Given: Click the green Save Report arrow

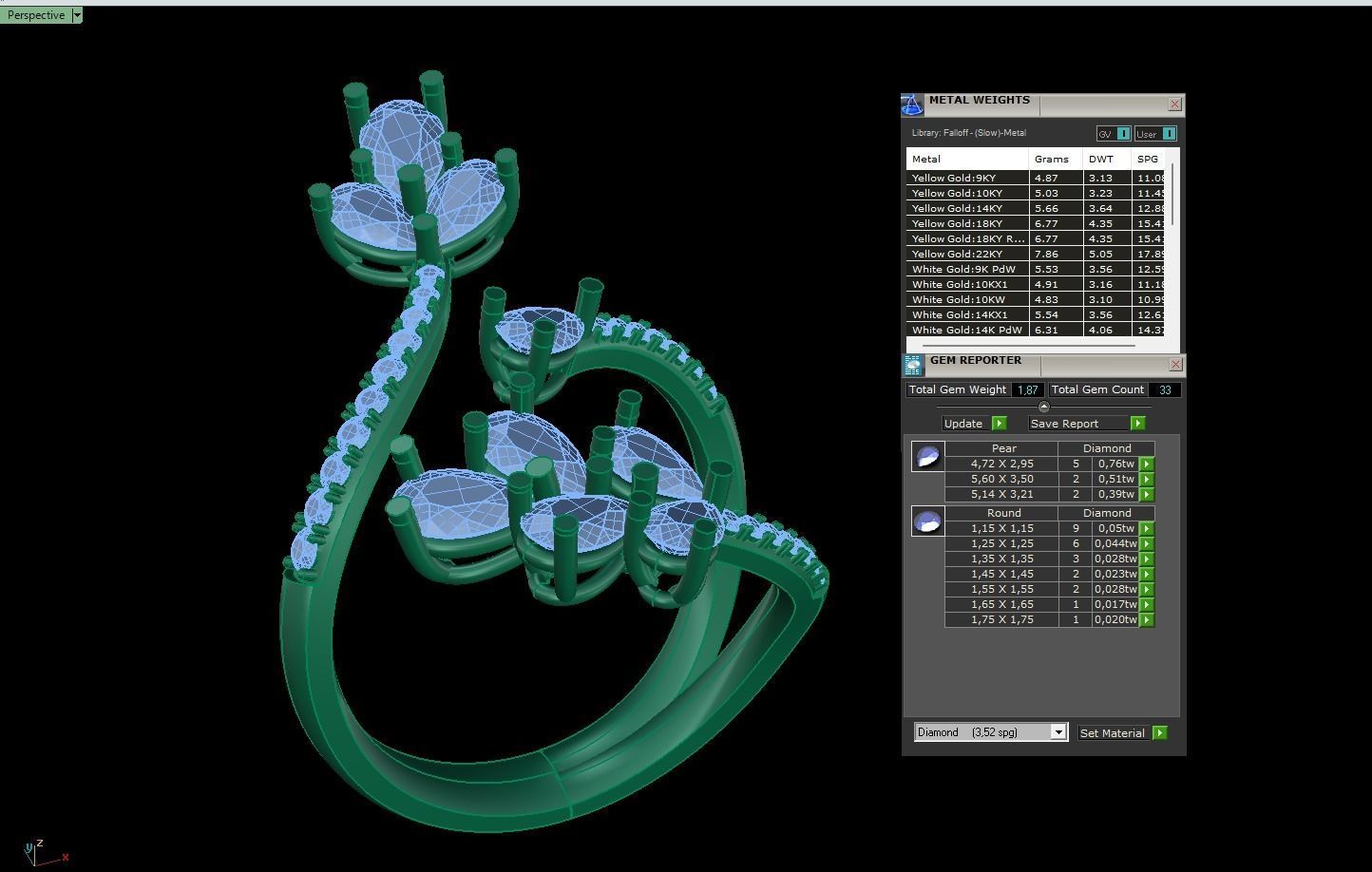Looking at the screenshot, I should 1138,424.
